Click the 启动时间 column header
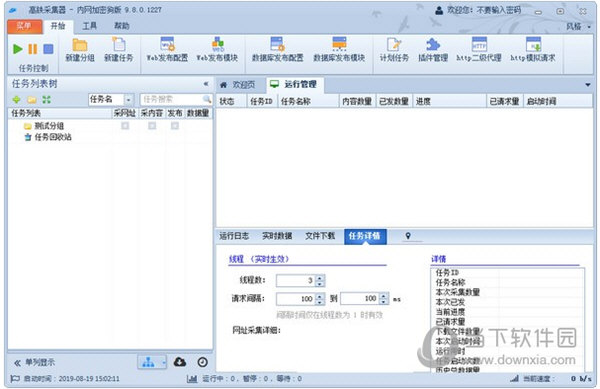Viewport: 600px width, 389px height. pyautogui.click(x=558, y=101)
